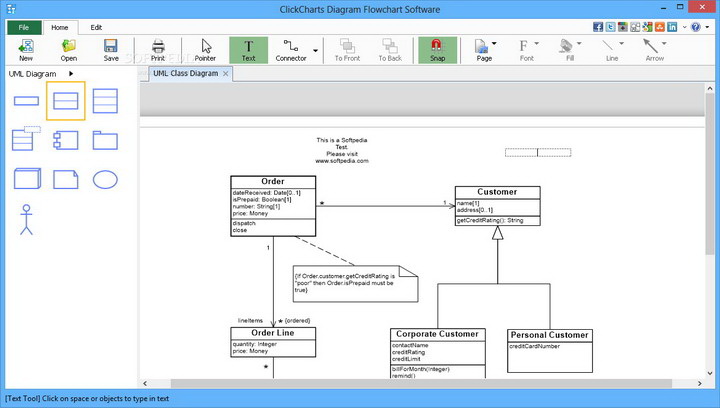Click the vertical scrollbar down arrow
Viewport: 720px width, 408px height.
[710, 373]
